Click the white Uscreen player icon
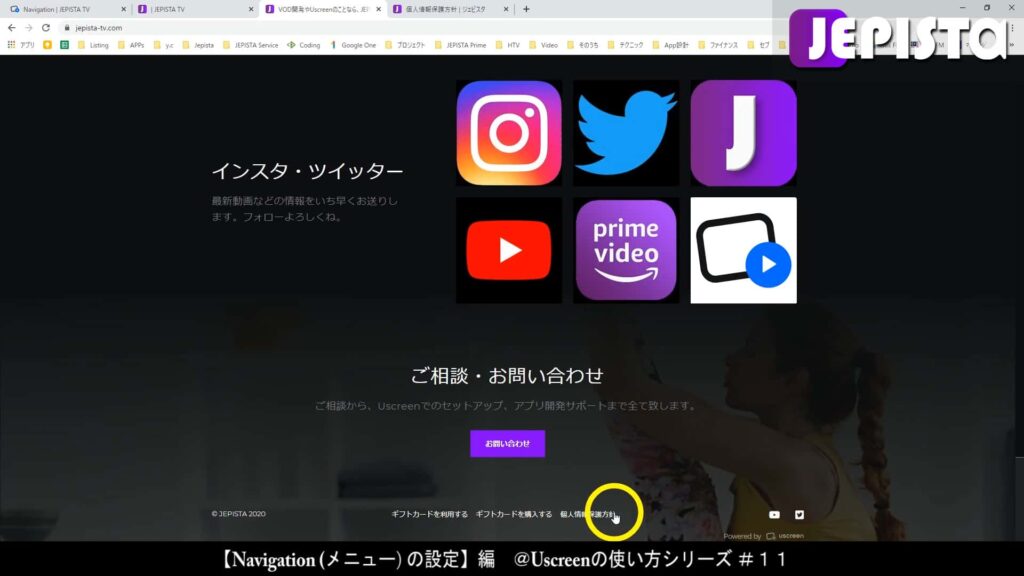 point(743,248)
